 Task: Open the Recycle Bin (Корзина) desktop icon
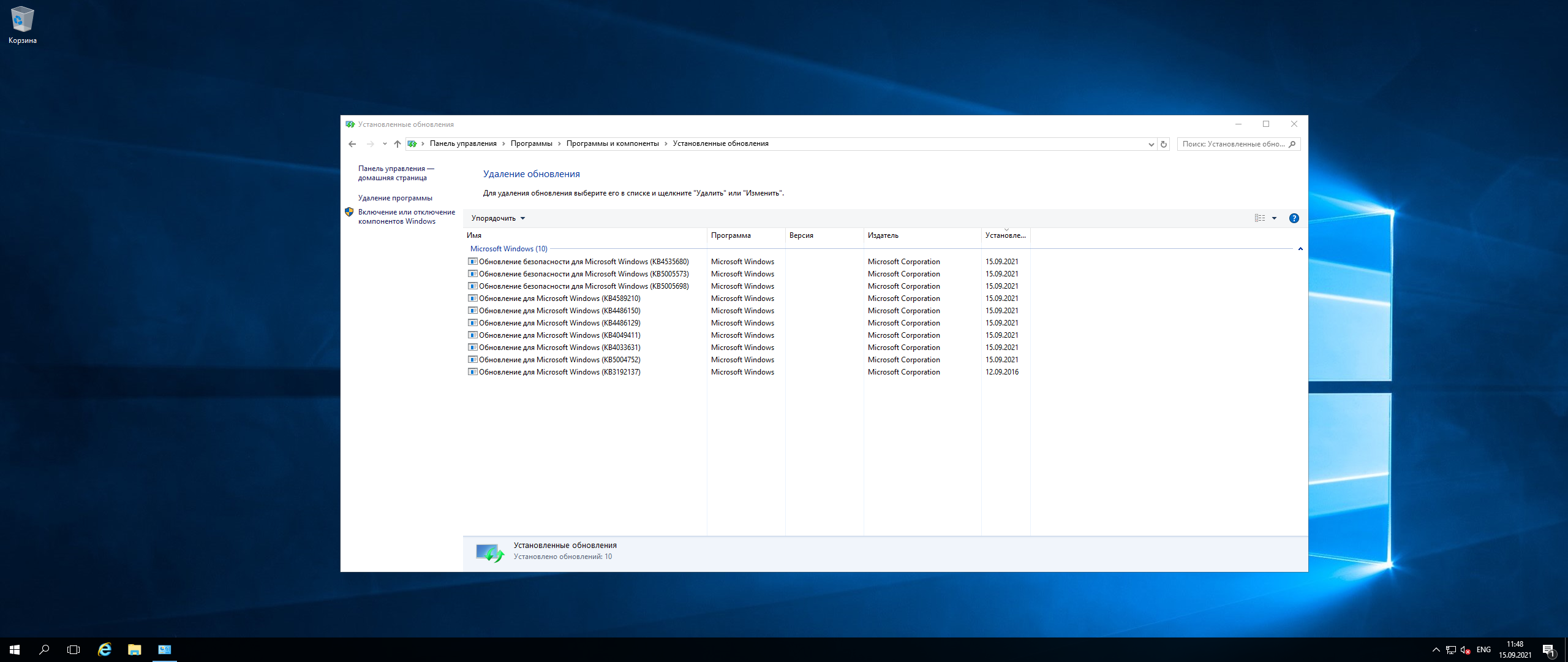(23, 25)
